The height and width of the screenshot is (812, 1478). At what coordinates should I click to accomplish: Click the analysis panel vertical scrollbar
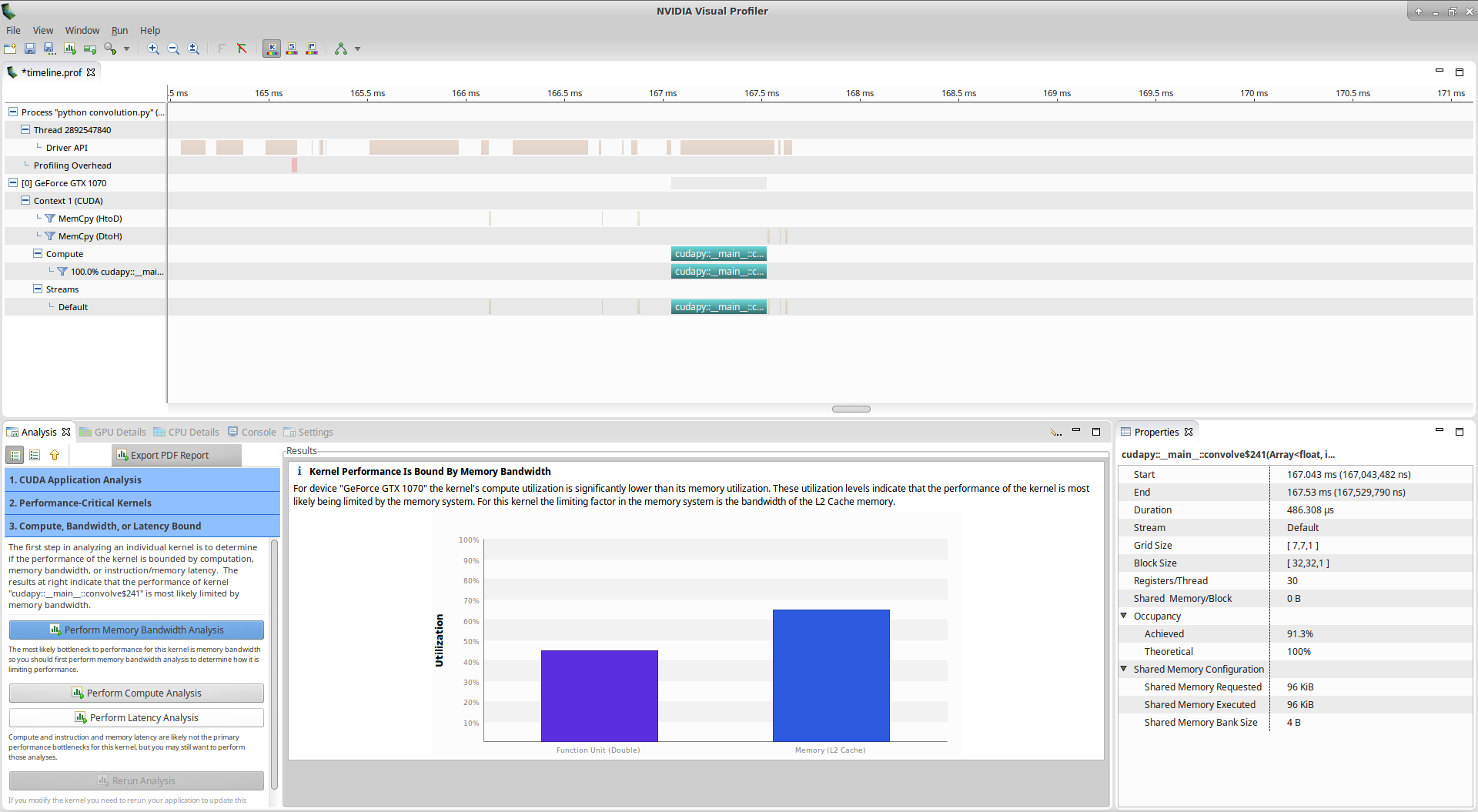pos(274,663)
